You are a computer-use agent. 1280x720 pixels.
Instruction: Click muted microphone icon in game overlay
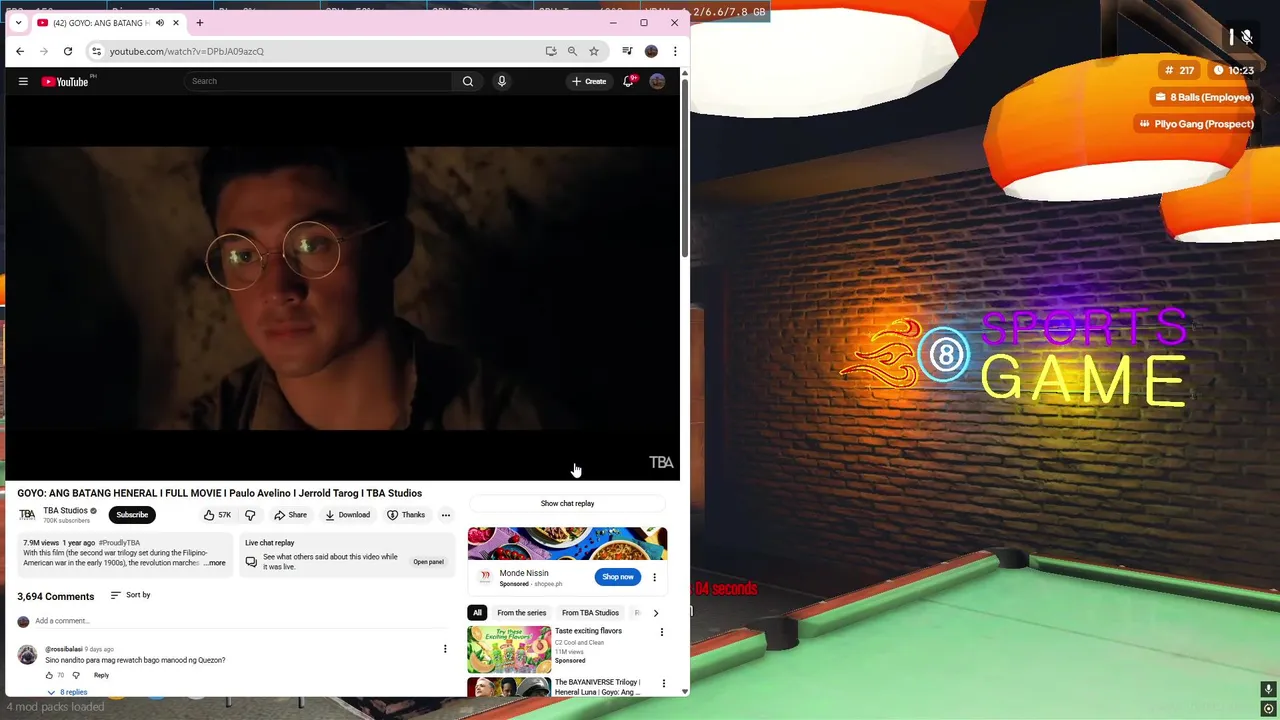coord(1246,37)
